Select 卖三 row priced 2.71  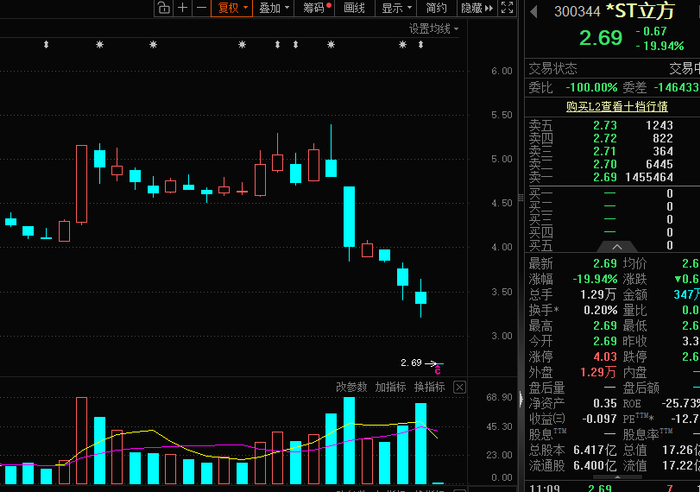[612, 151]
